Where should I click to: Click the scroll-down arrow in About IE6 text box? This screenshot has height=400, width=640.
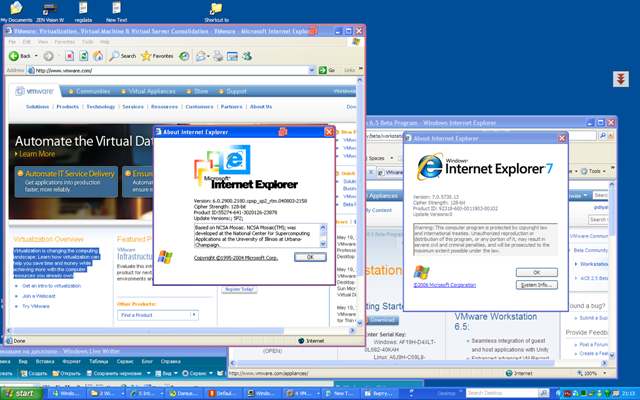click(322, 244)
